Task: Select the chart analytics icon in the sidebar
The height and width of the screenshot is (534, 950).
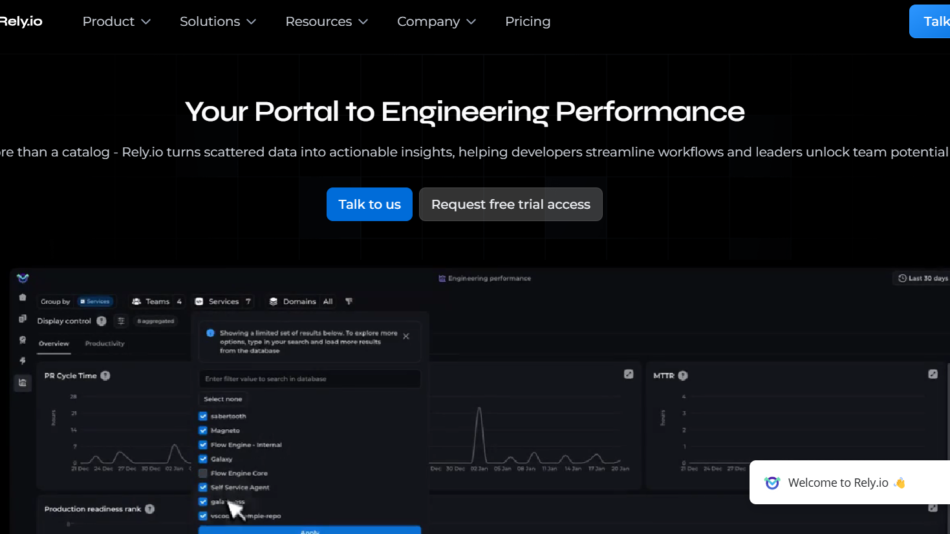Action: point(22,382)
